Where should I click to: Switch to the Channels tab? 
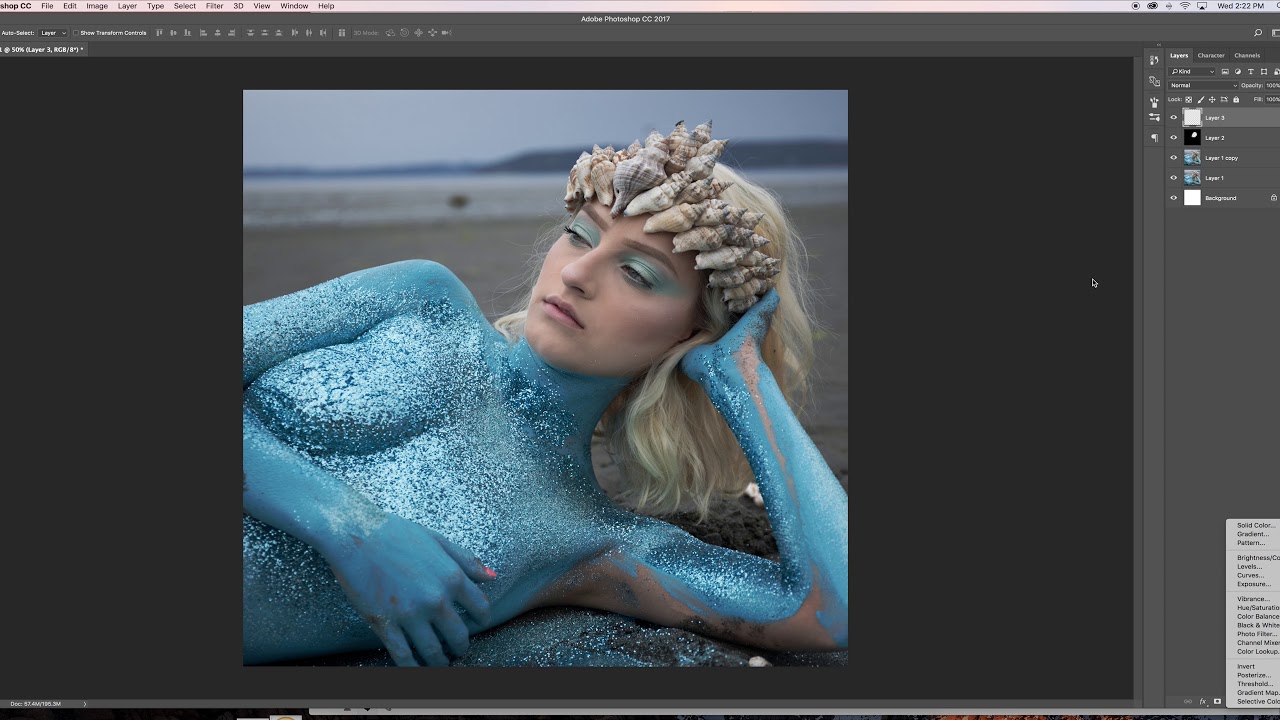[x=1247, y=55]
